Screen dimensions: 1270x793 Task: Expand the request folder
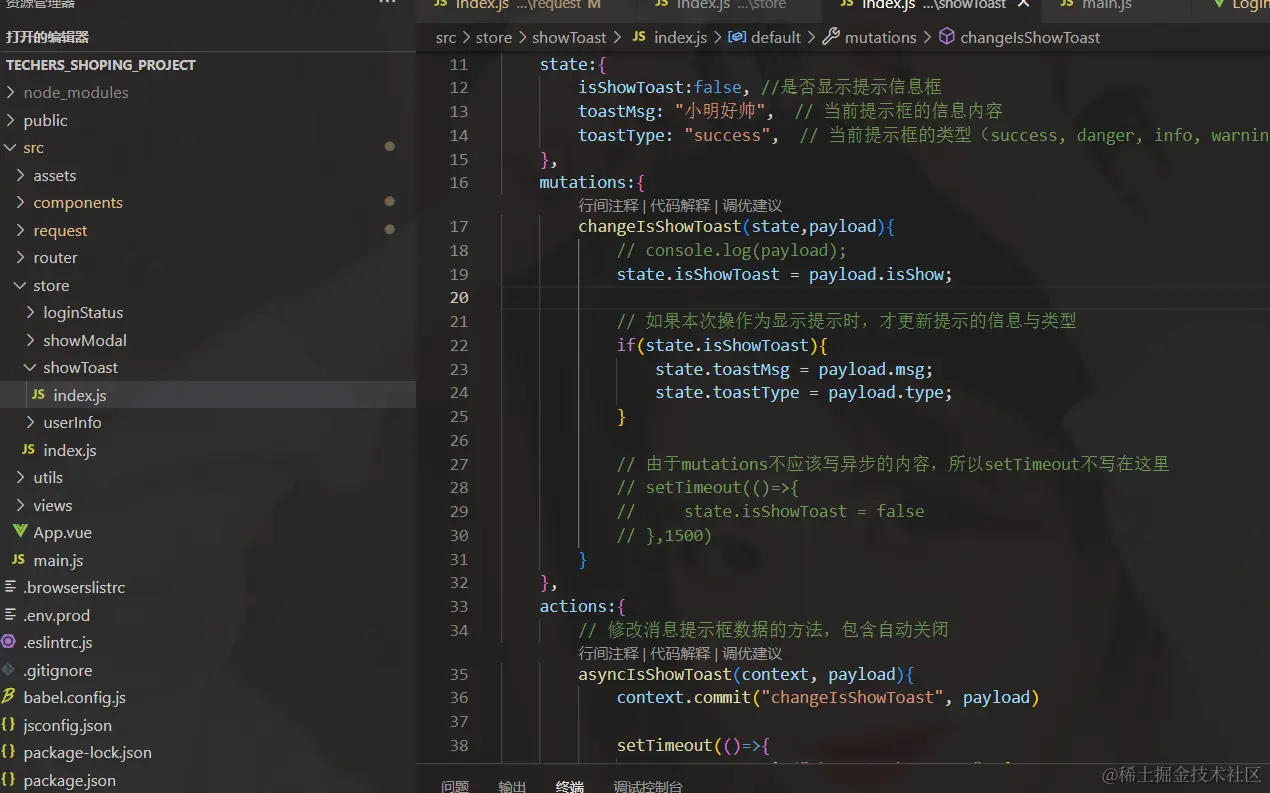tap(21, 230)
